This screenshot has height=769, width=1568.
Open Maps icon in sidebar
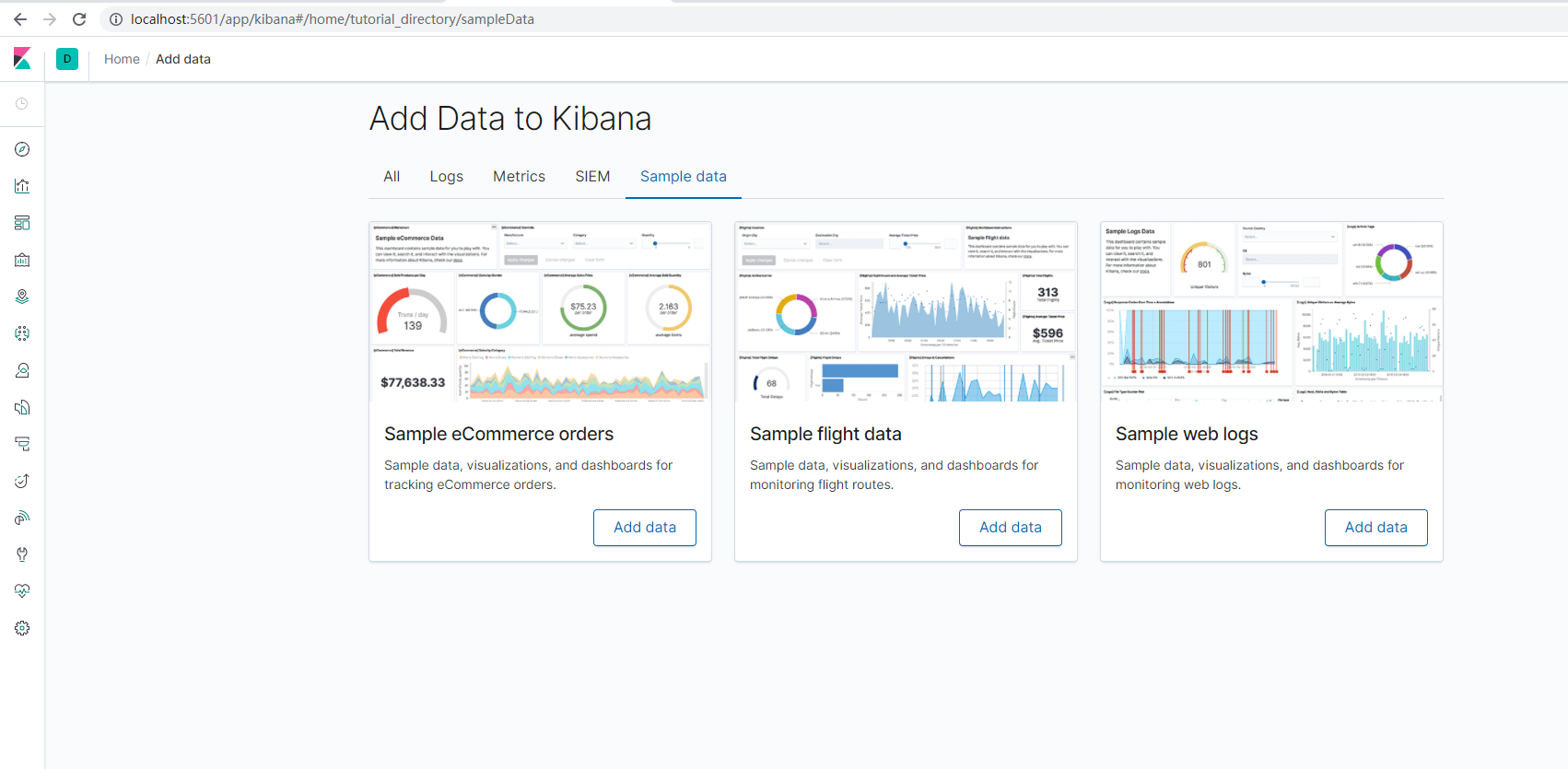click(x=22, y=297)
